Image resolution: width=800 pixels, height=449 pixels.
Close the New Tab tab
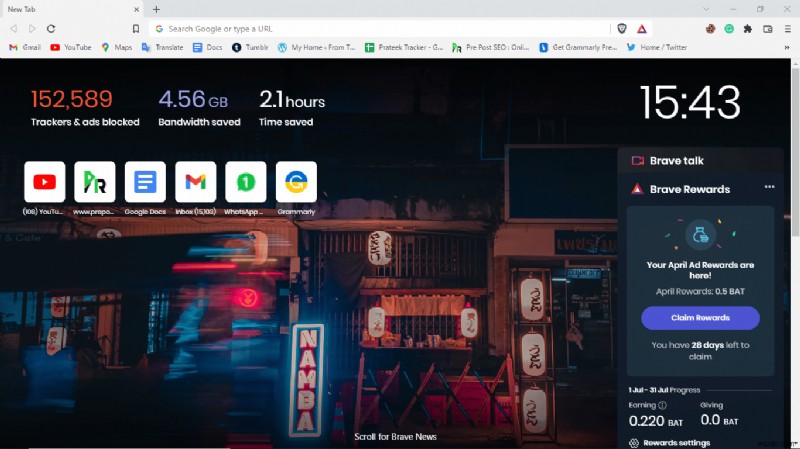coord(136,9)
